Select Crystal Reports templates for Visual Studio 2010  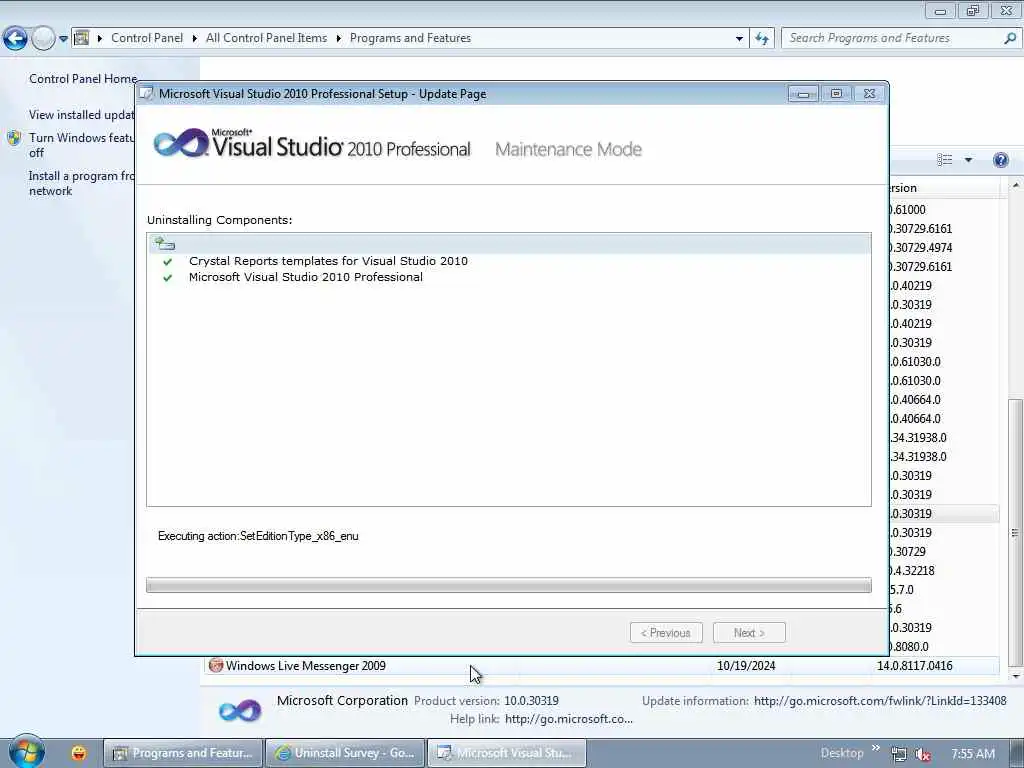pyautogui.click(x=328, y=261)
